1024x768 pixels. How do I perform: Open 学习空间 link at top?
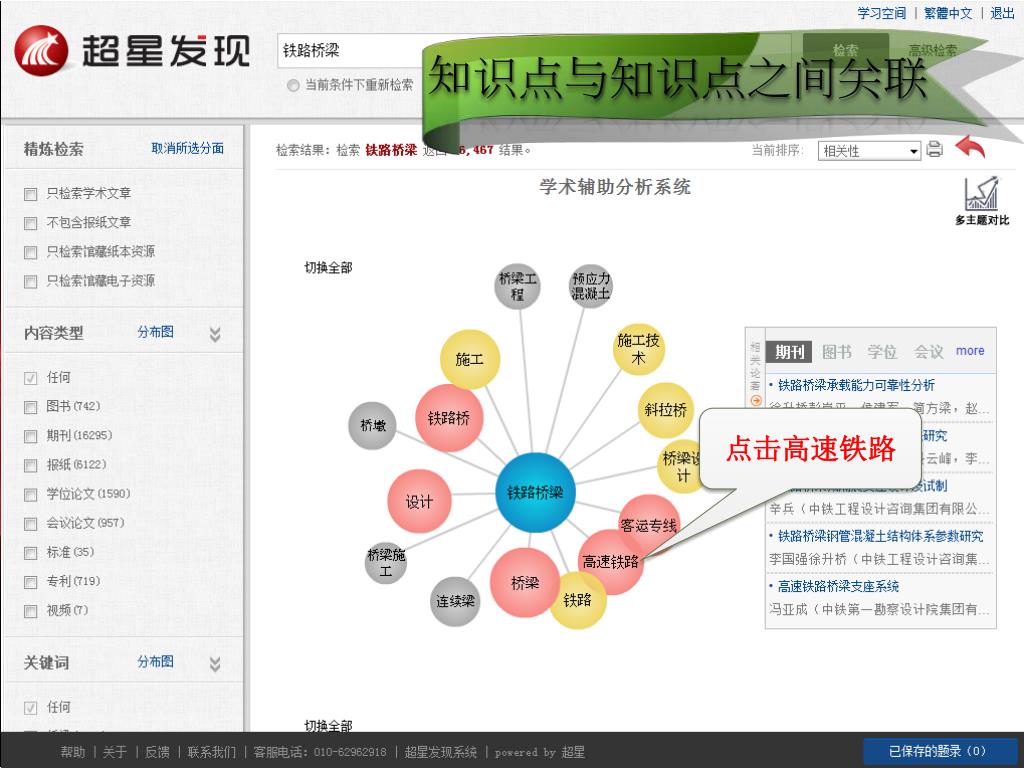click(x=882, y=13)
